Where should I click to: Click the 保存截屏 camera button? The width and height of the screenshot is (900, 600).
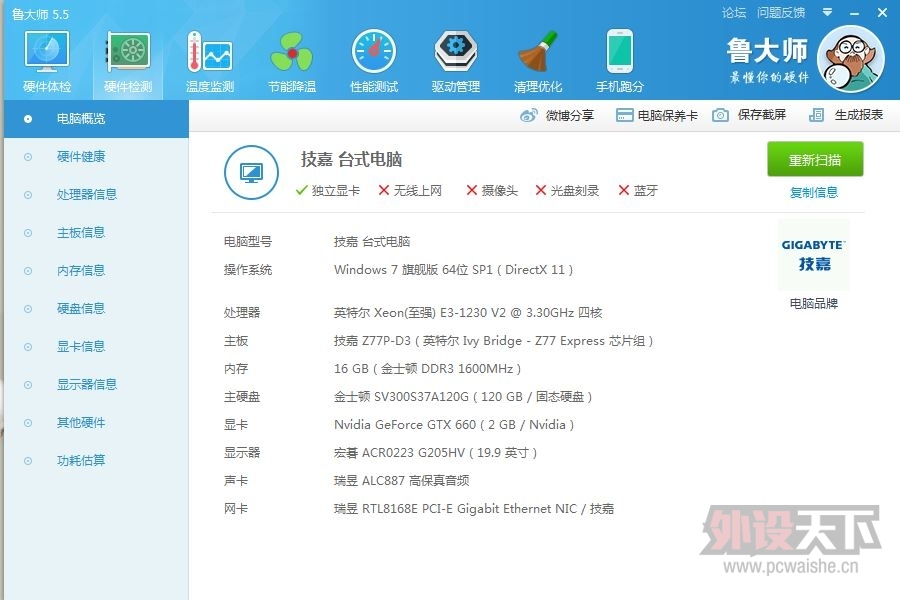click(x=749, y=115)
